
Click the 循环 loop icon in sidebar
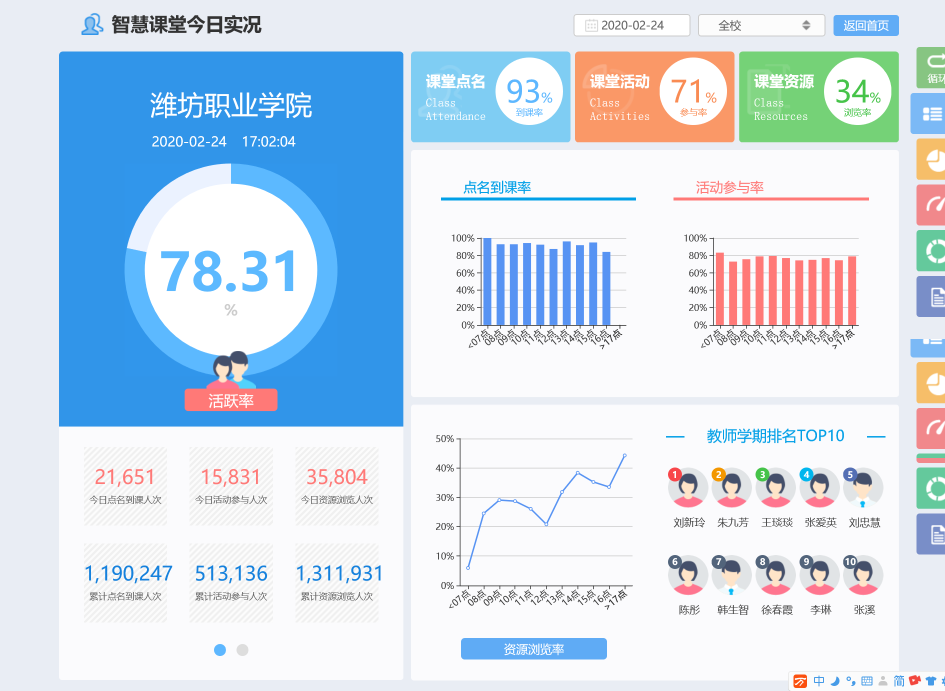[932, 67]
